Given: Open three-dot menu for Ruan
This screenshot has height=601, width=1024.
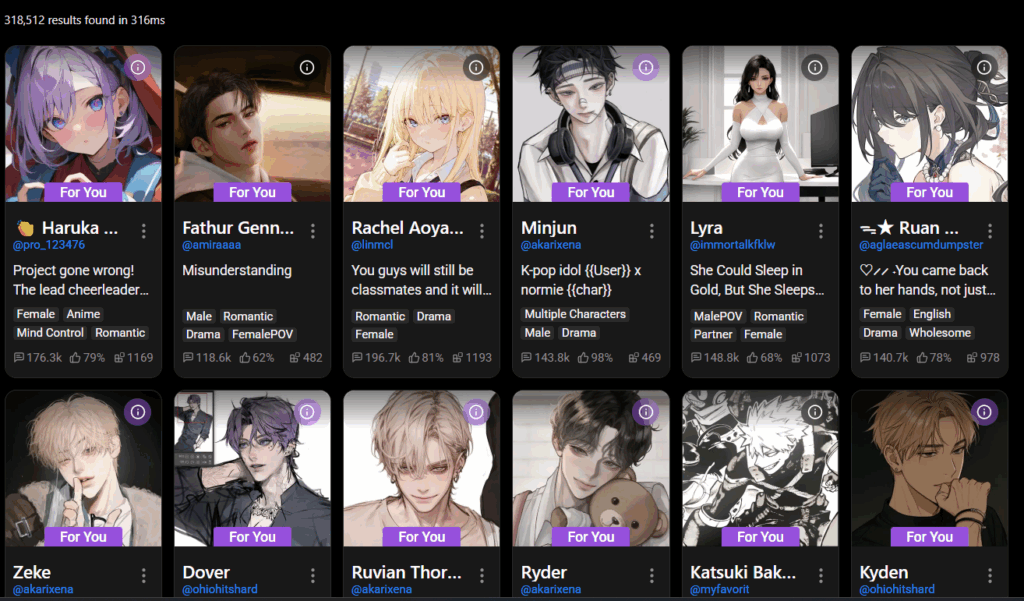Looking at the screenshot, I should [x=990, y=231].
